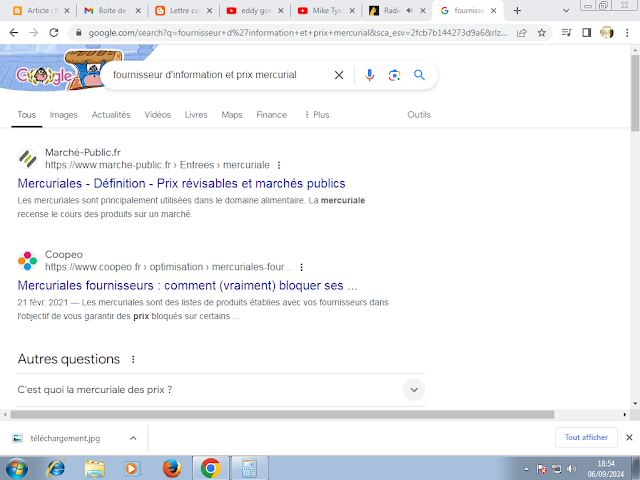
Task: Launch Firefox from the taskbar
Action: (172, 468)
